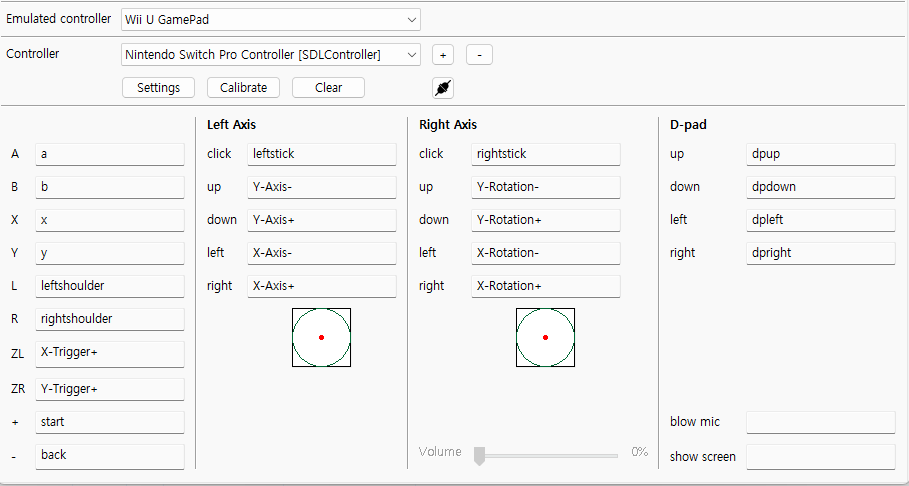Select the Y button mapping field
This screenshot has width=909, height=486.
[x=110, y=253]
